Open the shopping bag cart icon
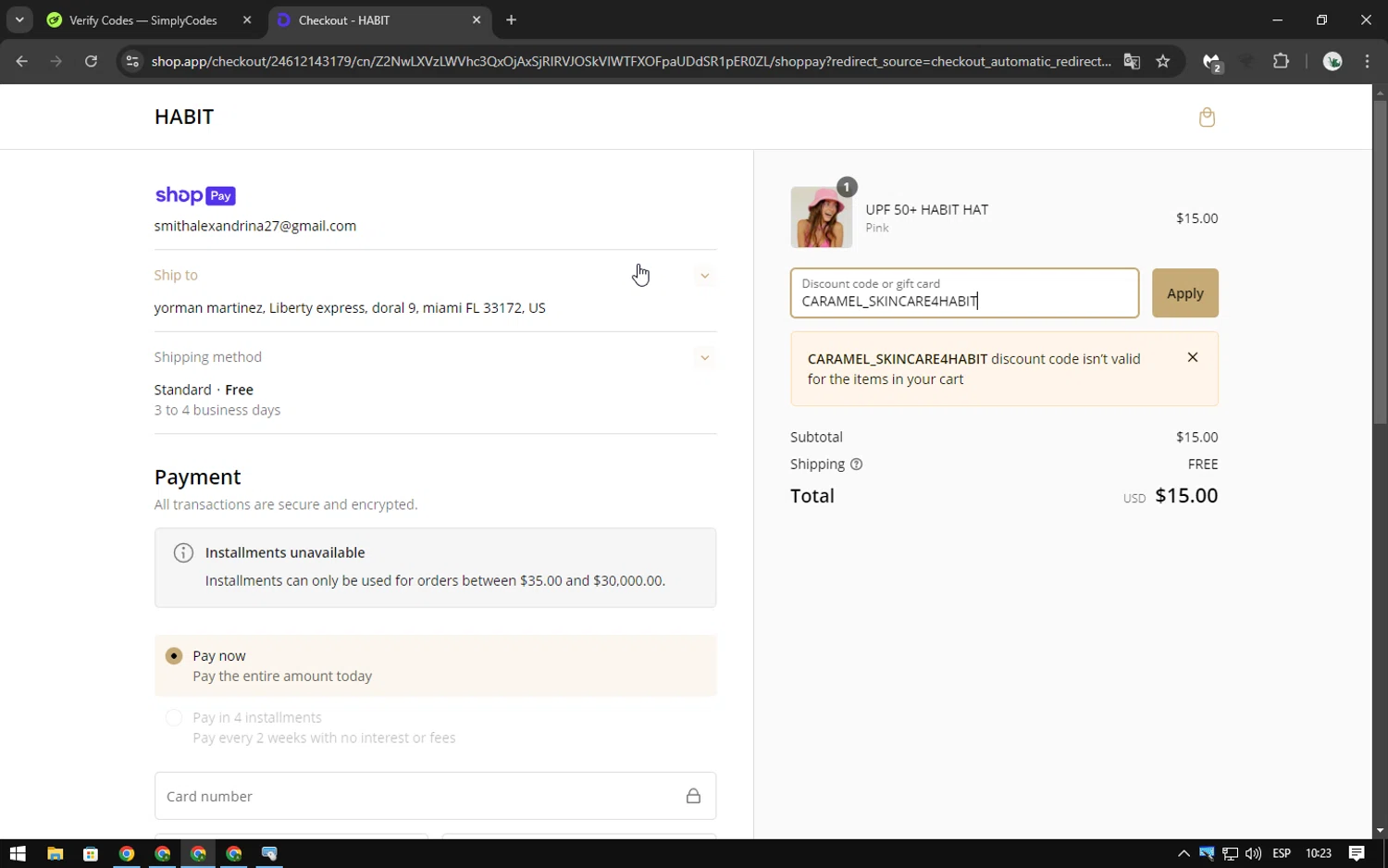 click(1207, 117)
